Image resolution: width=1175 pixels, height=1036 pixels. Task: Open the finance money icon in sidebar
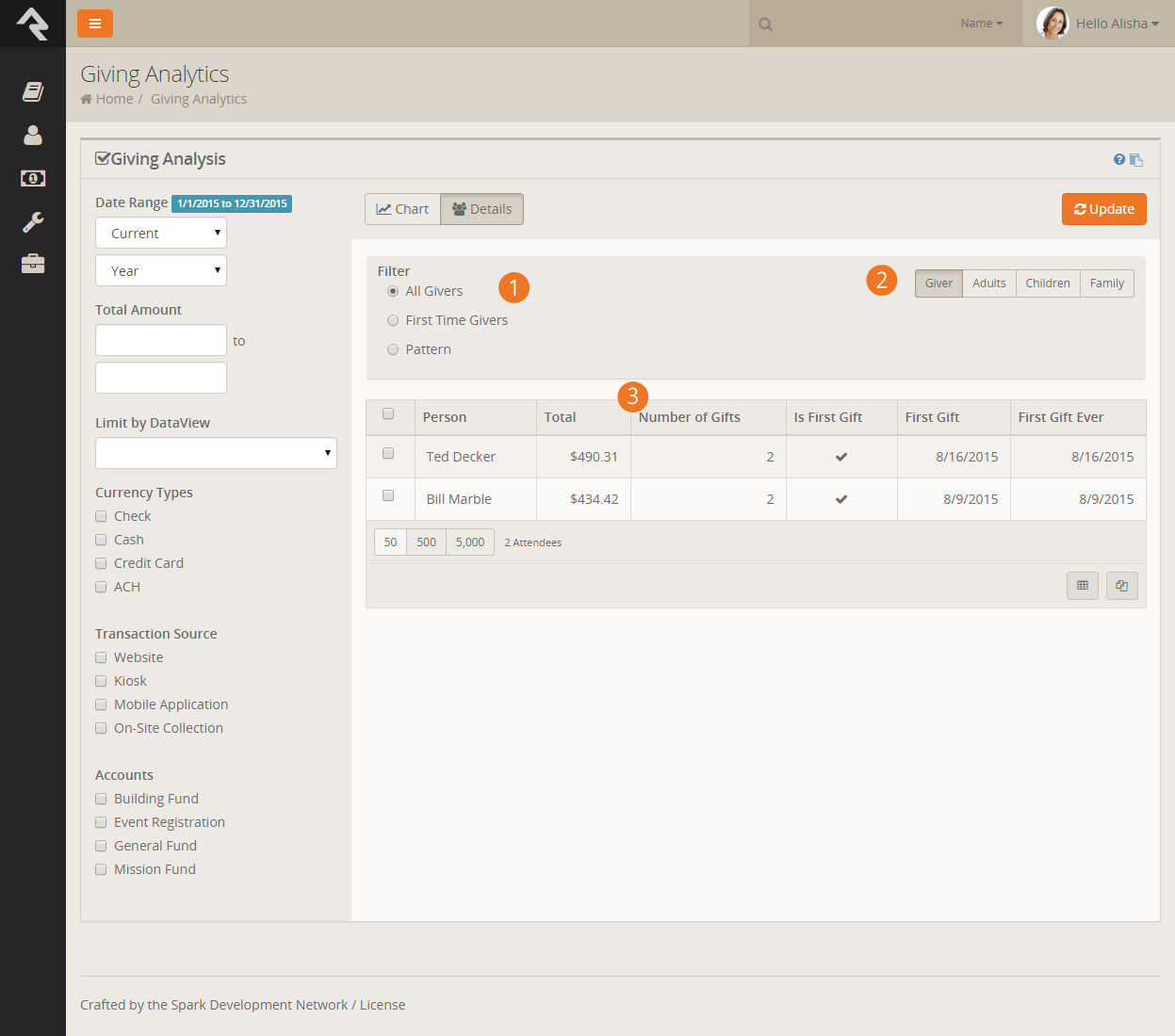(x=33, y=178)
